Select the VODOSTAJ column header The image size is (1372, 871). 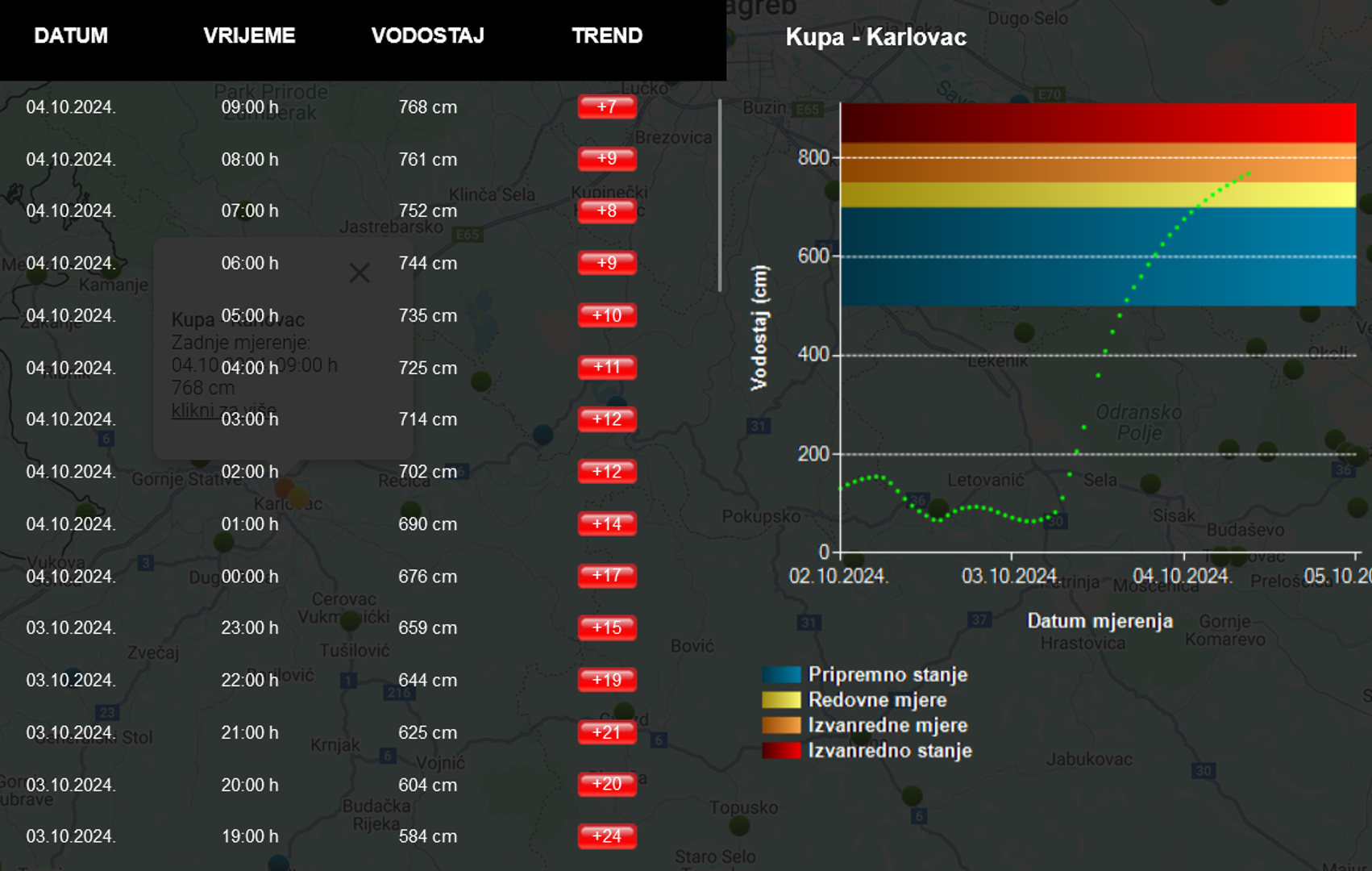427,36
